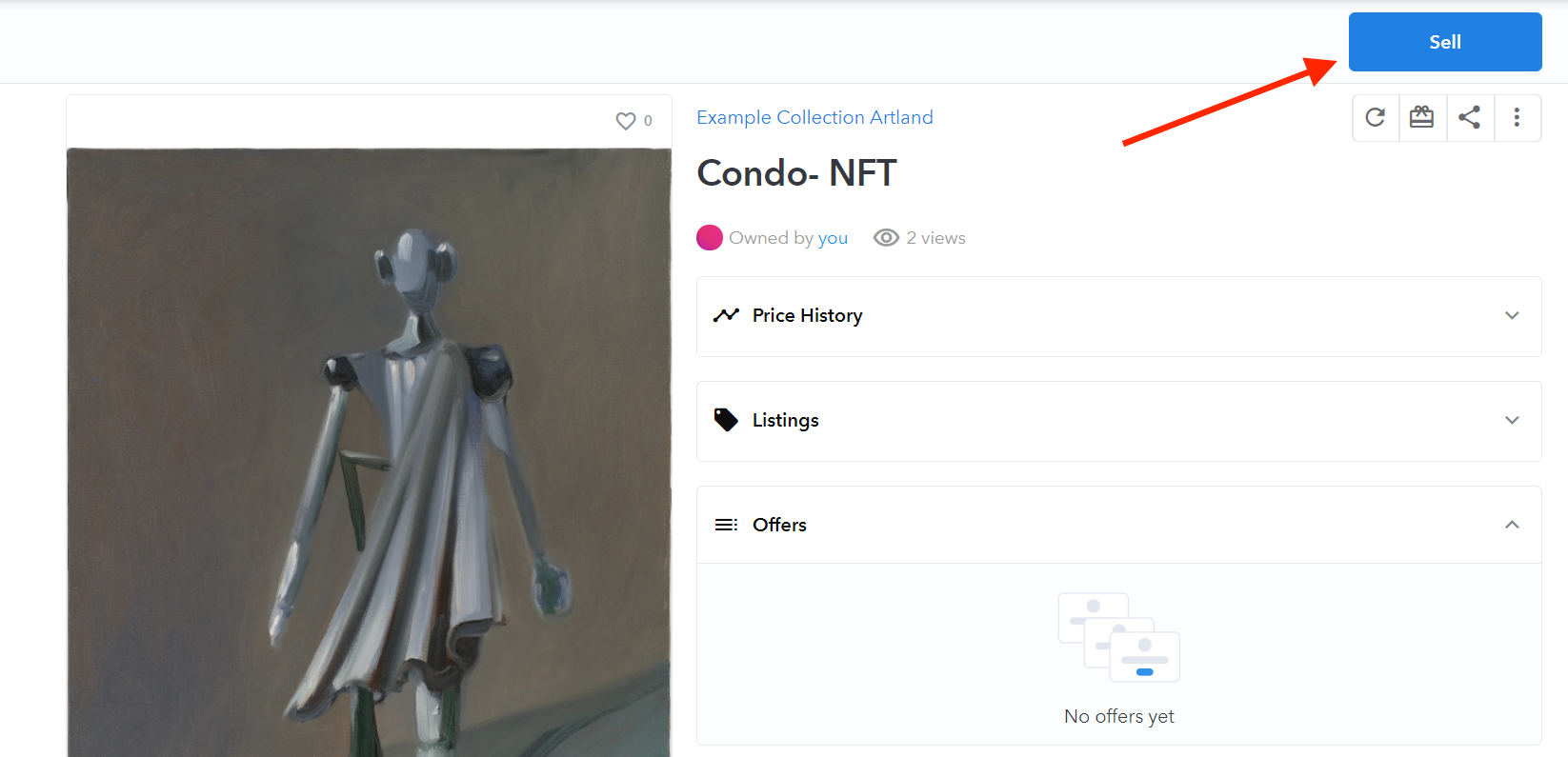Open the owner 'you' profile link

click(833, 238)
